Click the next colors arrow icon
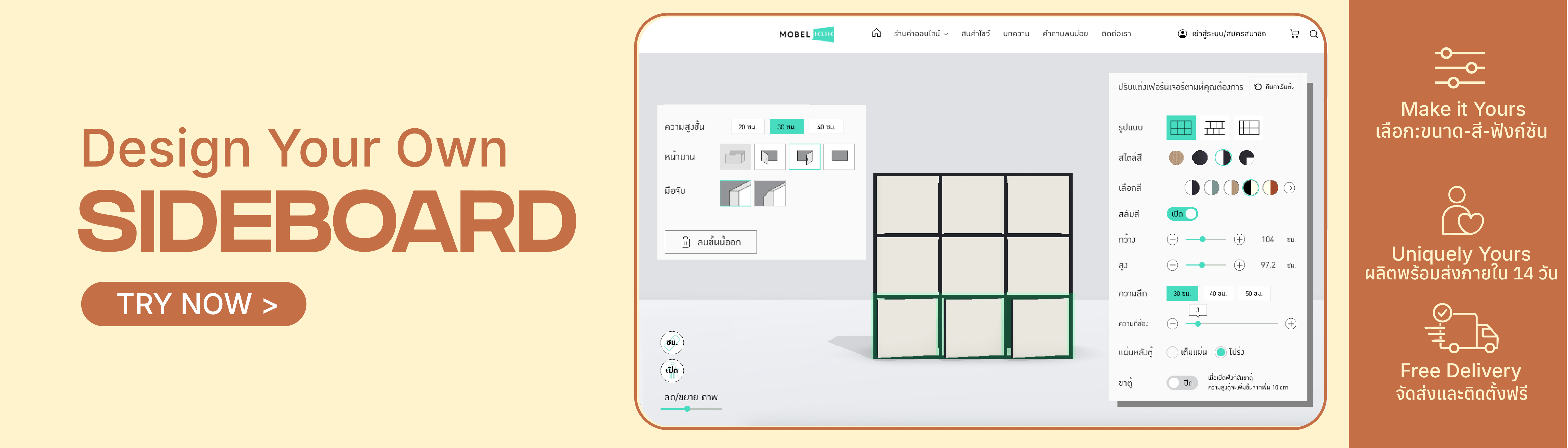 [x=1289, y=188]
